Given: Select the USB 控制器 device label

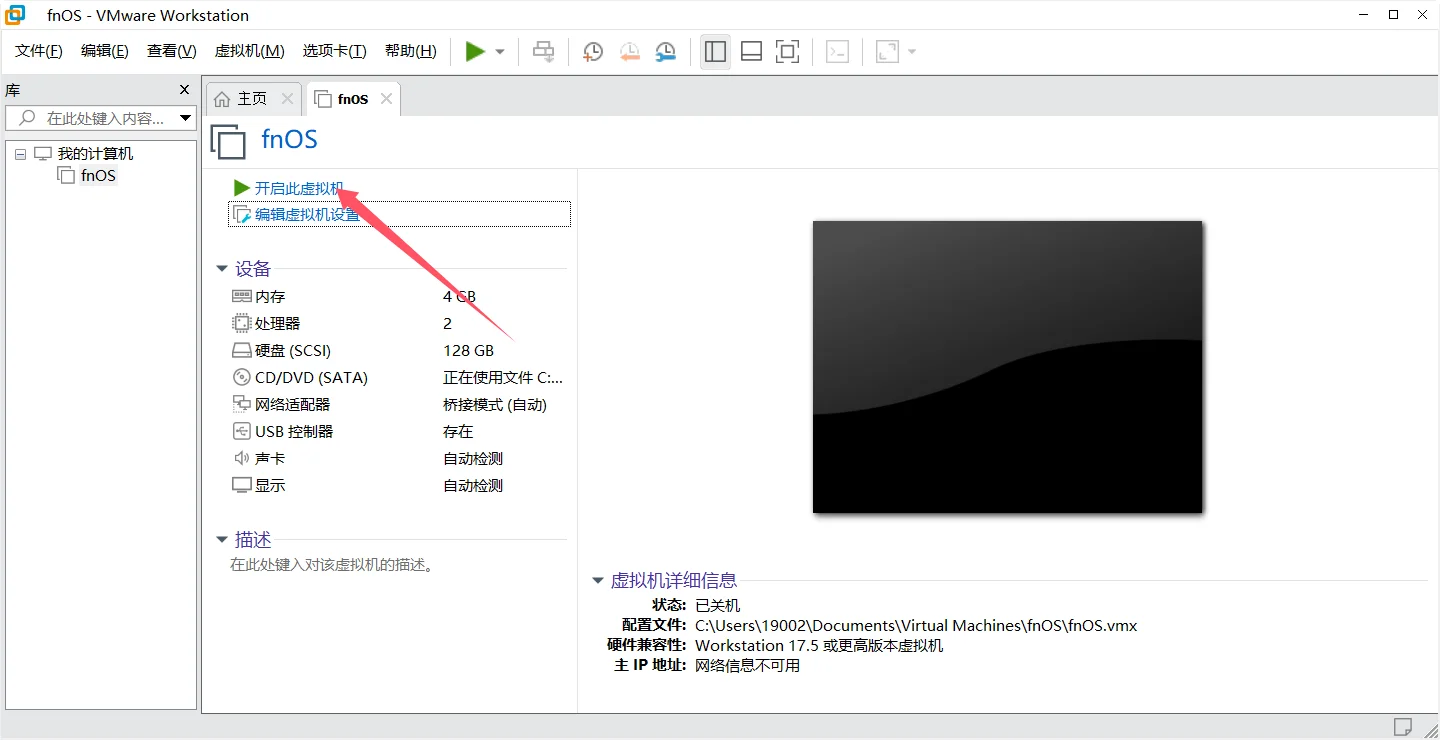Looking at the screenshot, I should click(x=294, y=432).
